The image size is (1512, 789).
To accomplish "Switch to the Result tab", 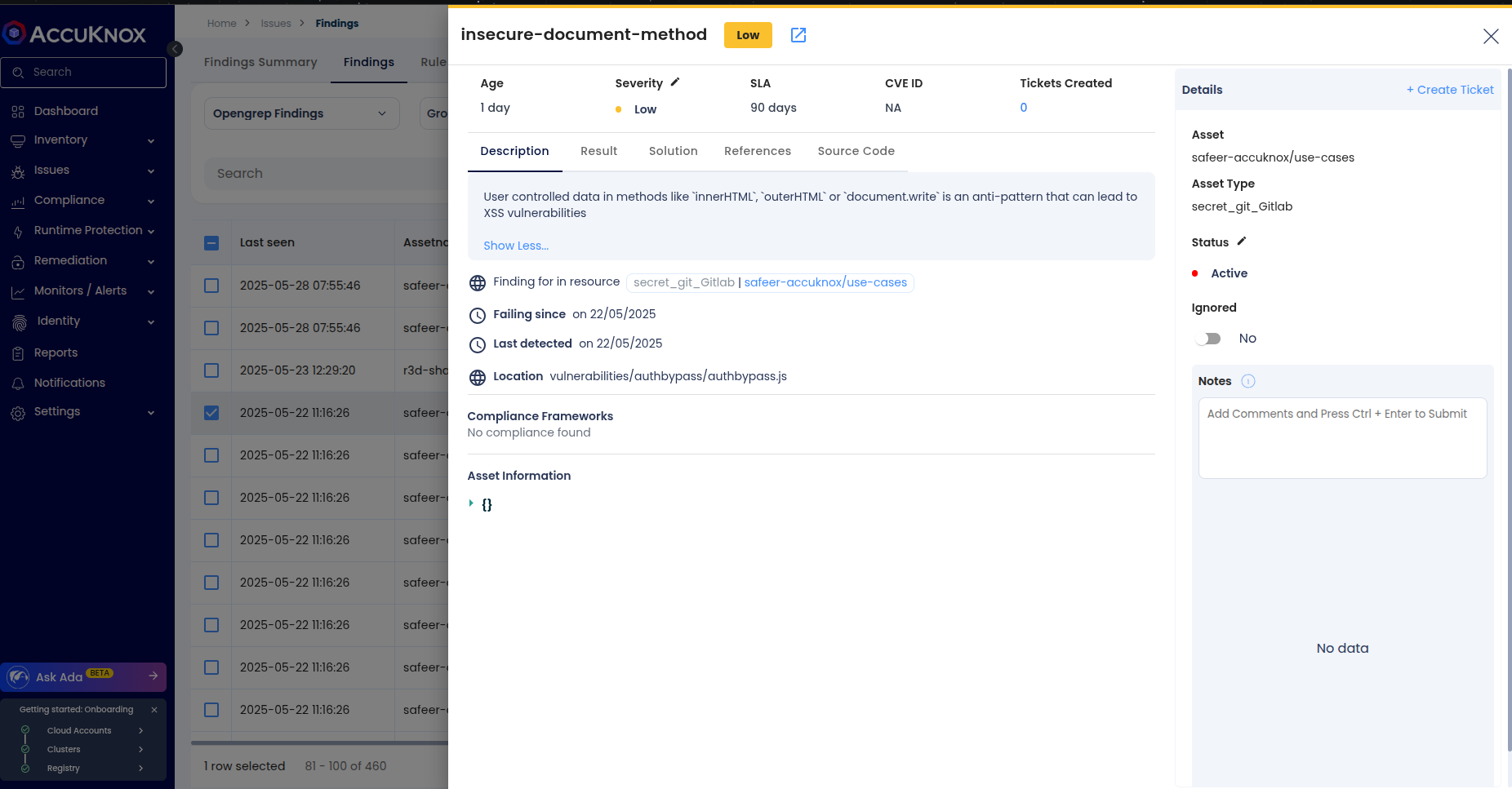I will click(x=598, y=151).
